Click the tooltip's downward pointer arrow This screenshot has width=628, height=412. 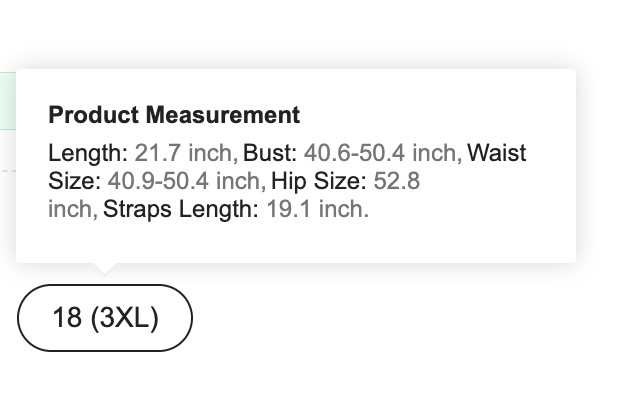(104, 267)
